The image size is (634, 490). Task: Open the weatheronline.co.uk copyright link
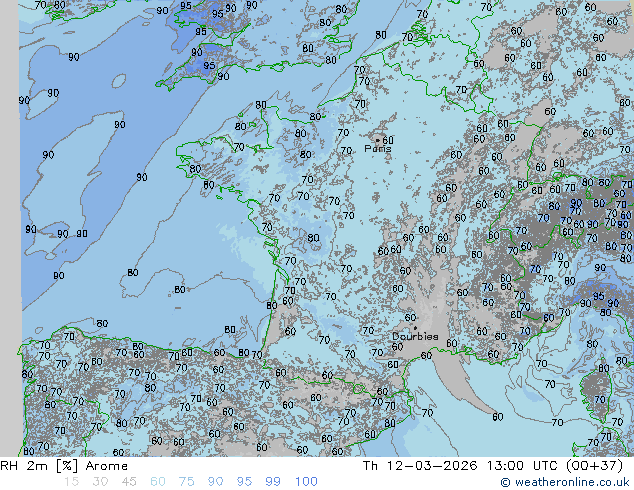(x=565, y=482)
